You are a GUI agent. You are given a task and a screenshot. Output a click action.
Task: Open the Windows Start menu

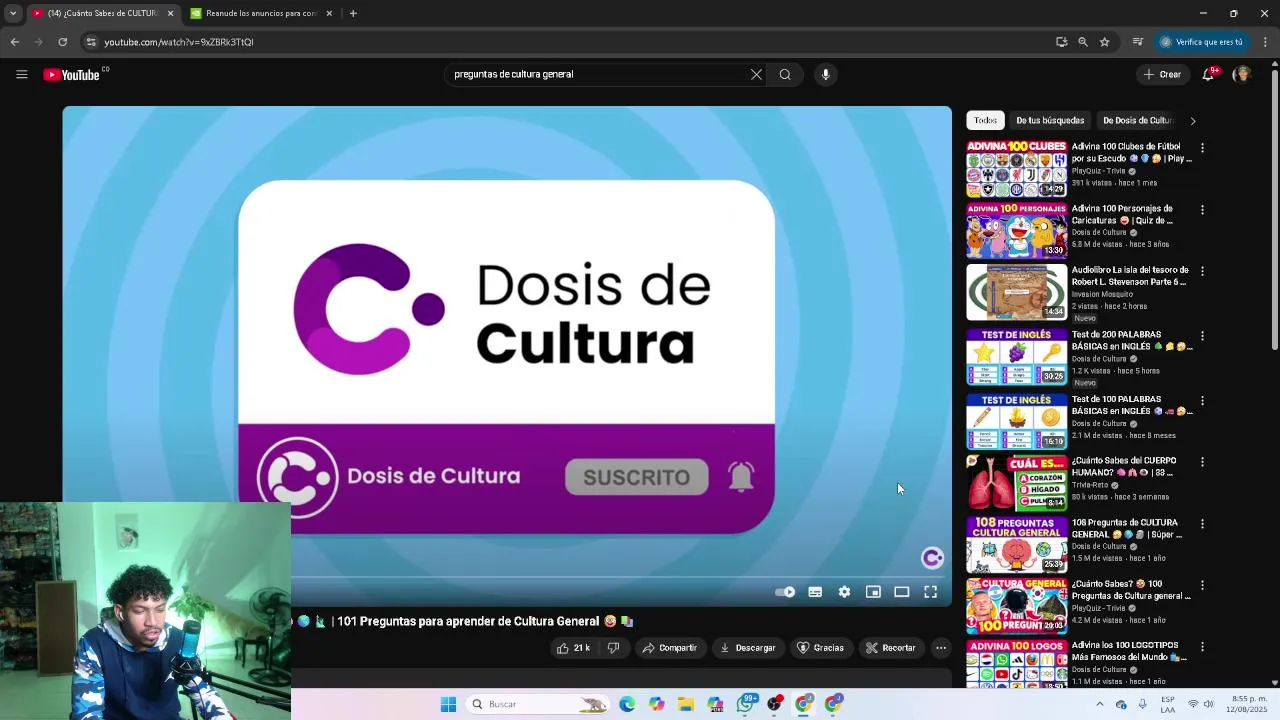(448, 704)
